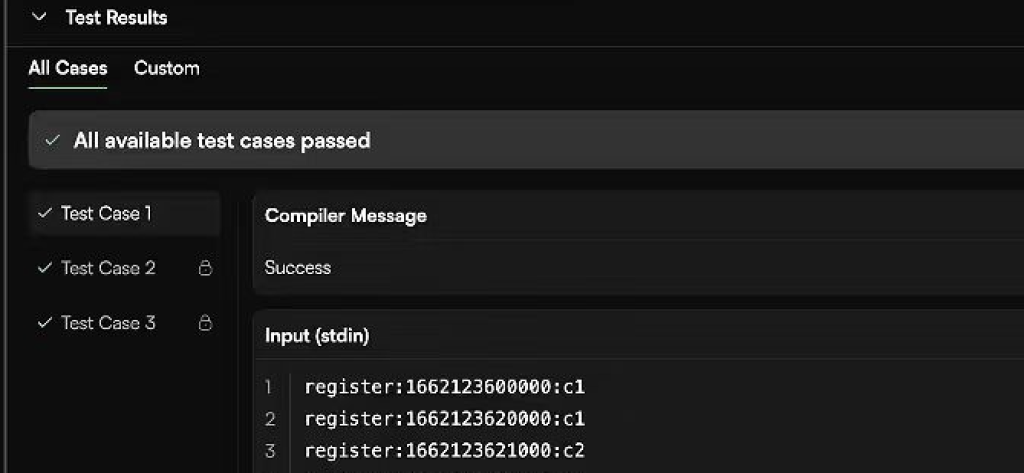Open the Custom tab

[x=167, y=68]
